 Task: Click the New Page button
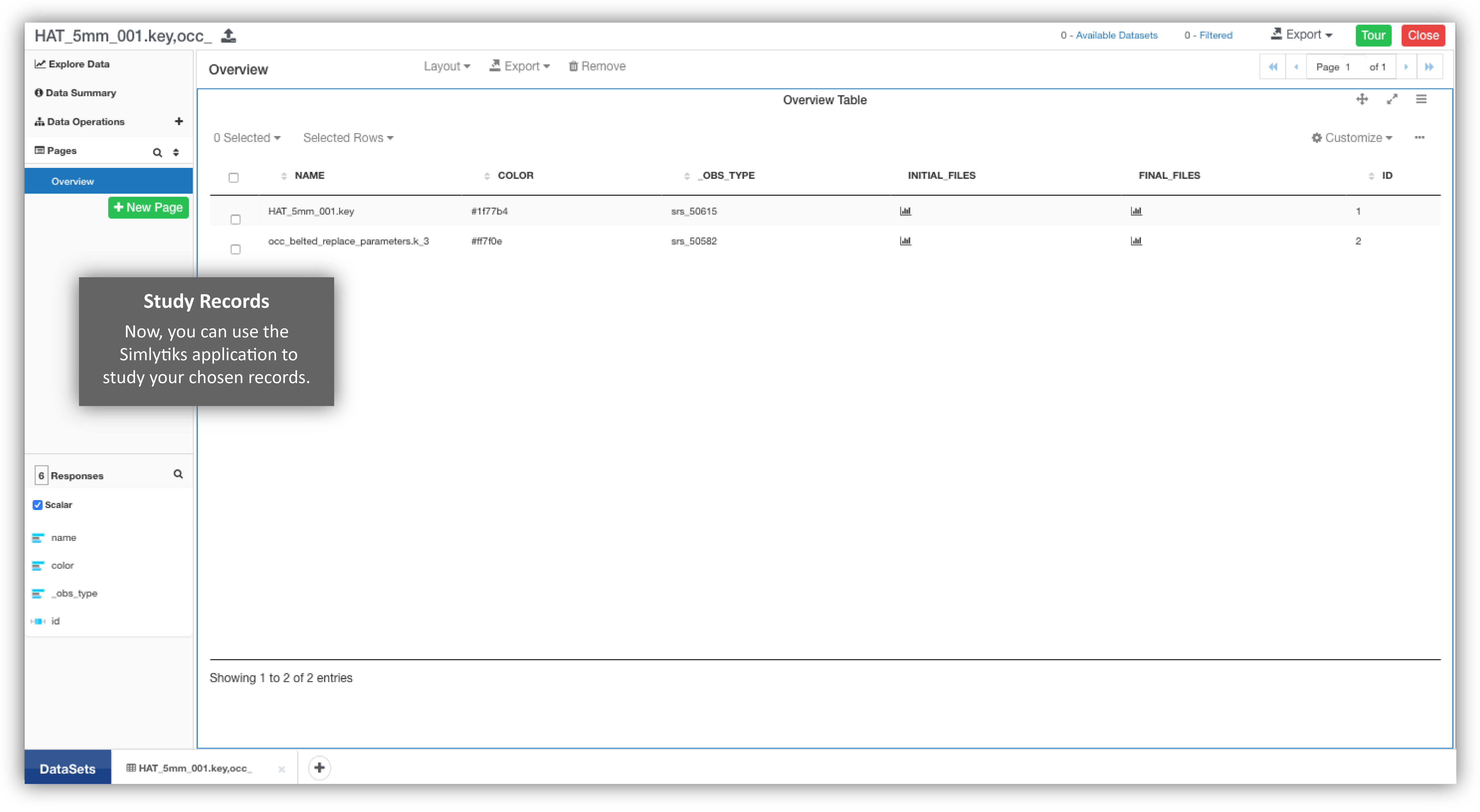point(148,207)
